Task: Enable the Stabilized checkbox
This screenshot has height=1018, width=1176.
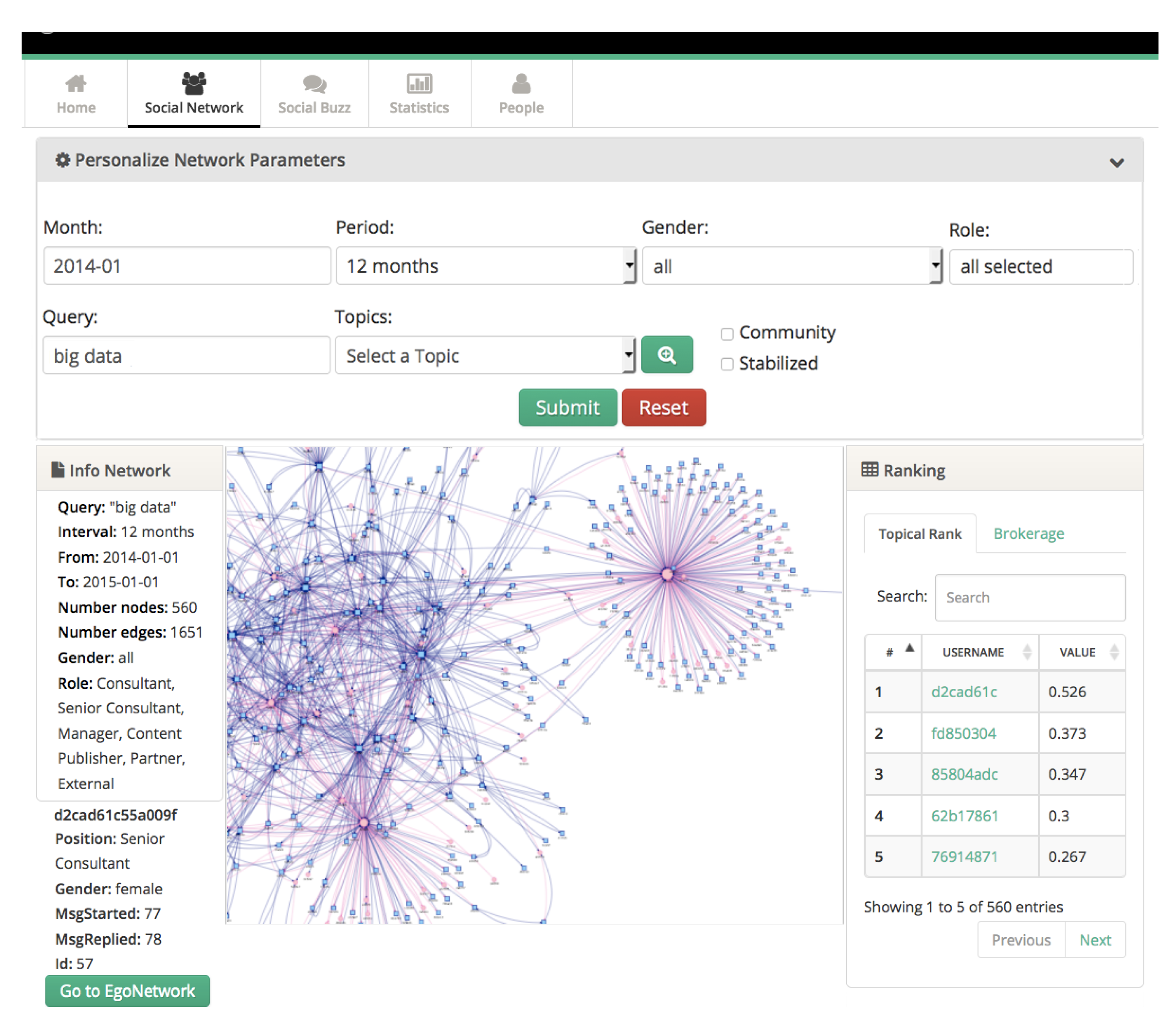Action: tap(727, 364)
